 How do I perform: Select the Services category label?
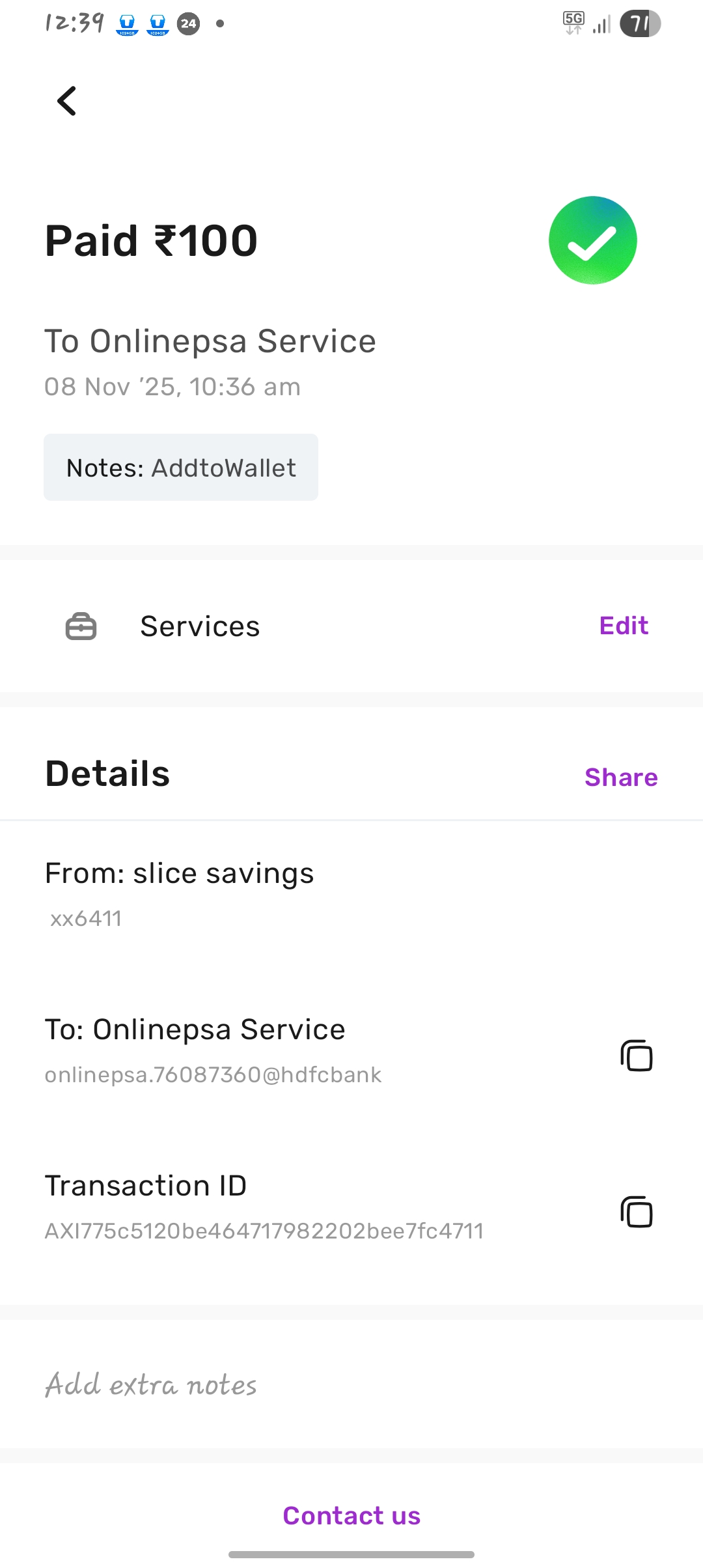click(x=200, y=626)
